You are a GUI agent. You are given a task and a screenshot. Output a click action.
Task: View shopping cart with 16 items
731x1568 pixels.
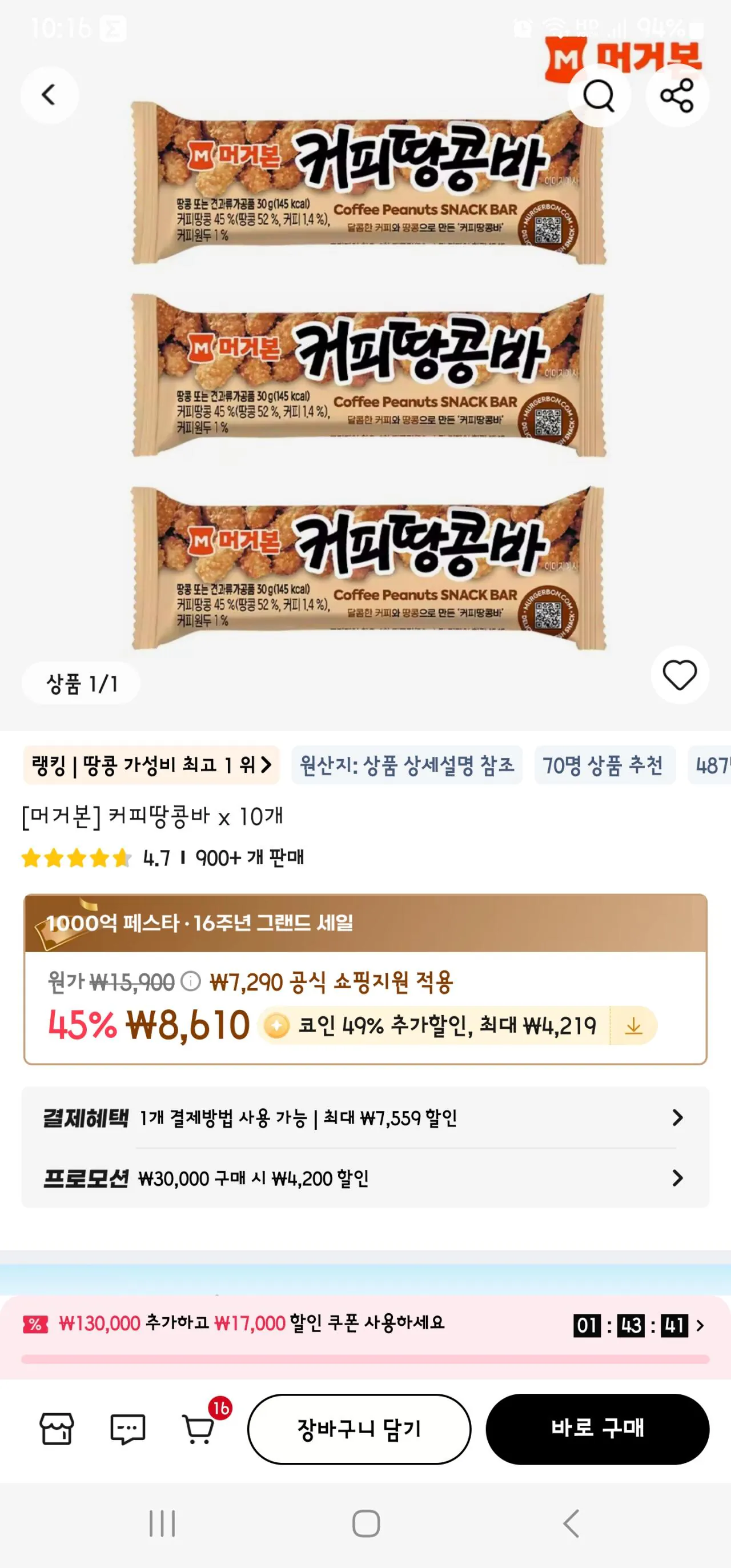click(x=200, y=1429)
